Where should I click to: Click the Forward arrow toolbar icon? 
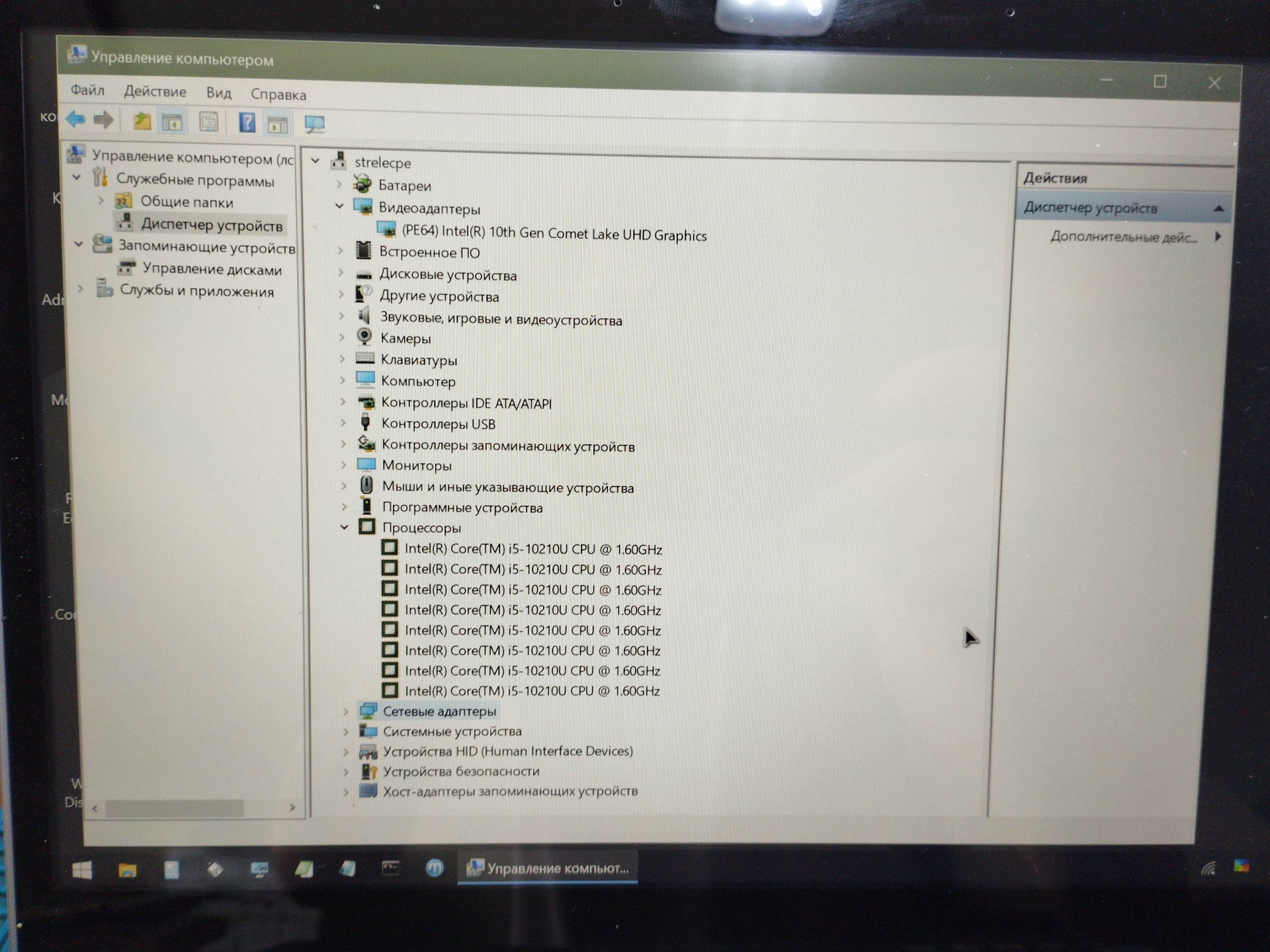coord(103,120)
